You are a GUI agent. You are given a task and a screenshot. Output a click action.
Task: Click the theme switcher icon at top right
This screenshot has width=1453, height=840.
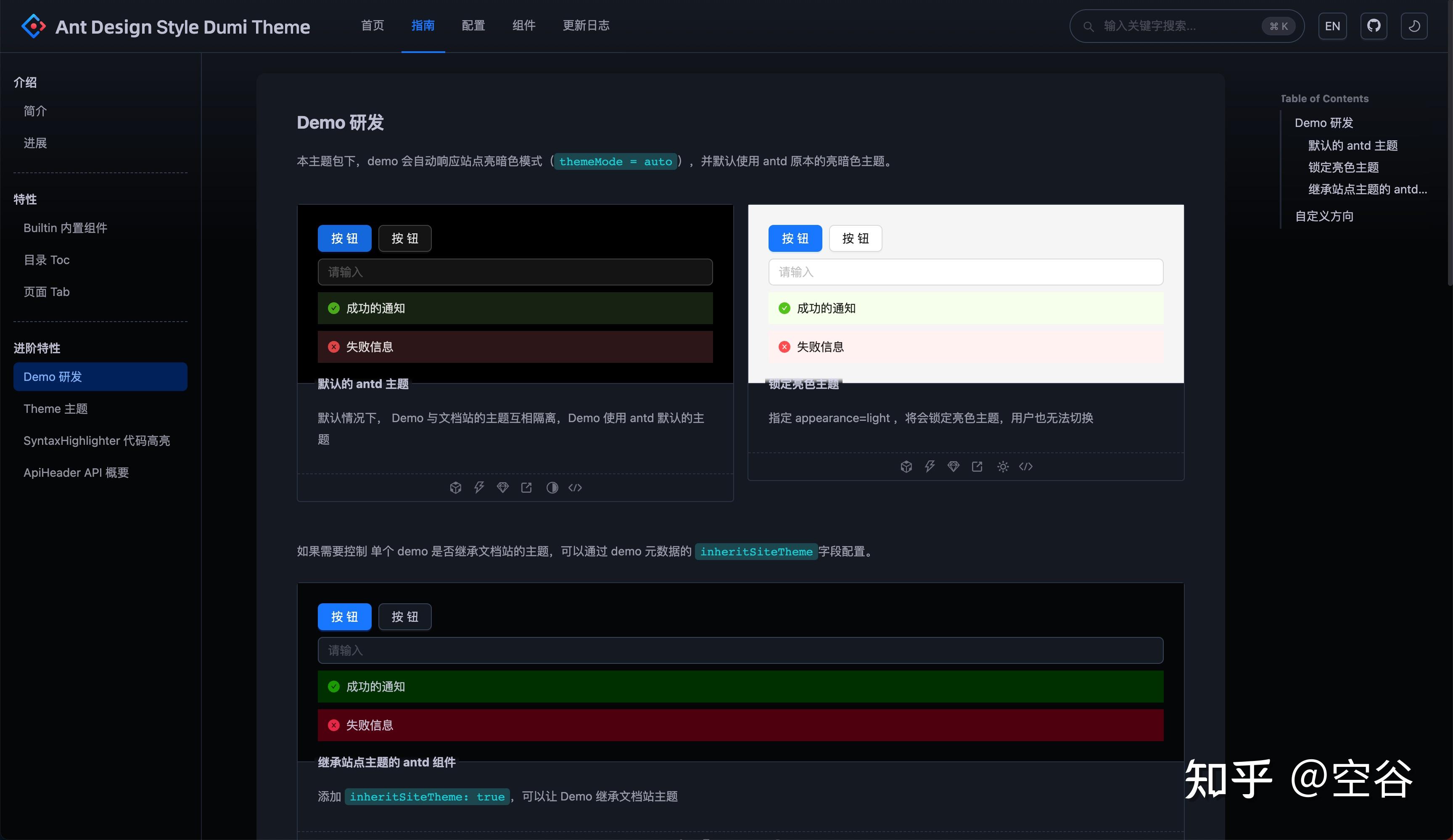click(x=1414, y=25)
